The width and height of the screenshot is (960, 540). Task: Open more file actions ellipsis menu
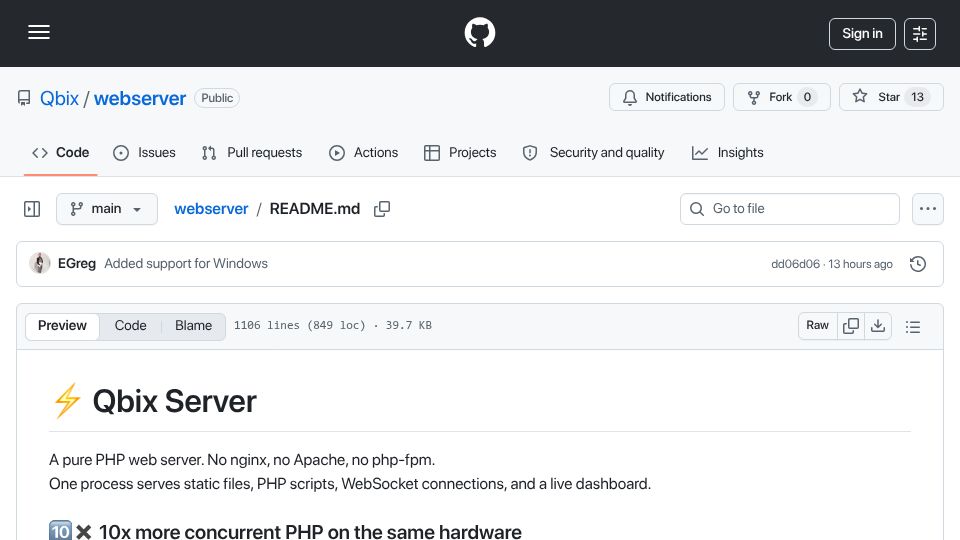click(x=928, y=209)
